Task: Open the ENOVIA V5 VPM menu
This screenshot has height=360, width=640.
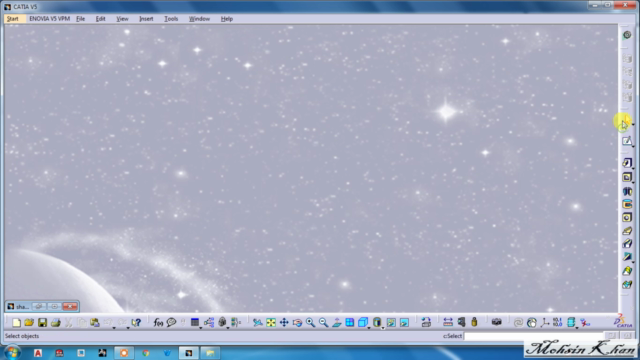Action: tap(49, 19)
